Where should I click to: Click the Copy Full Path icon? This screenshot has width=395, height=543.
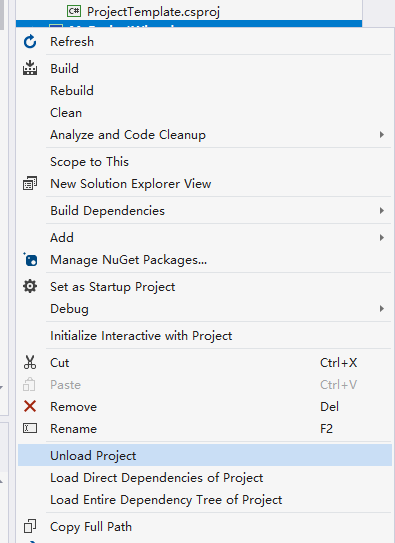[x=30, y=526]
